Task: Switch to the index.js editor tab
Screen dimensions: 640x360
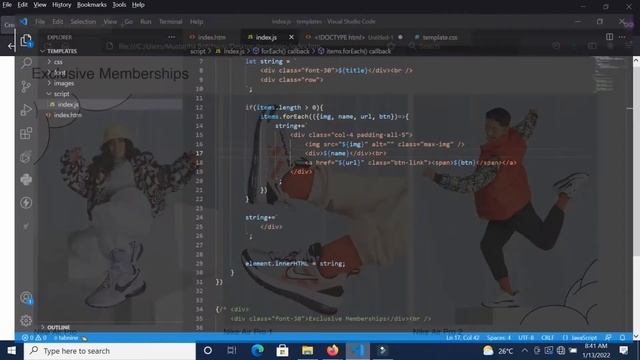Action: [266, 37]
